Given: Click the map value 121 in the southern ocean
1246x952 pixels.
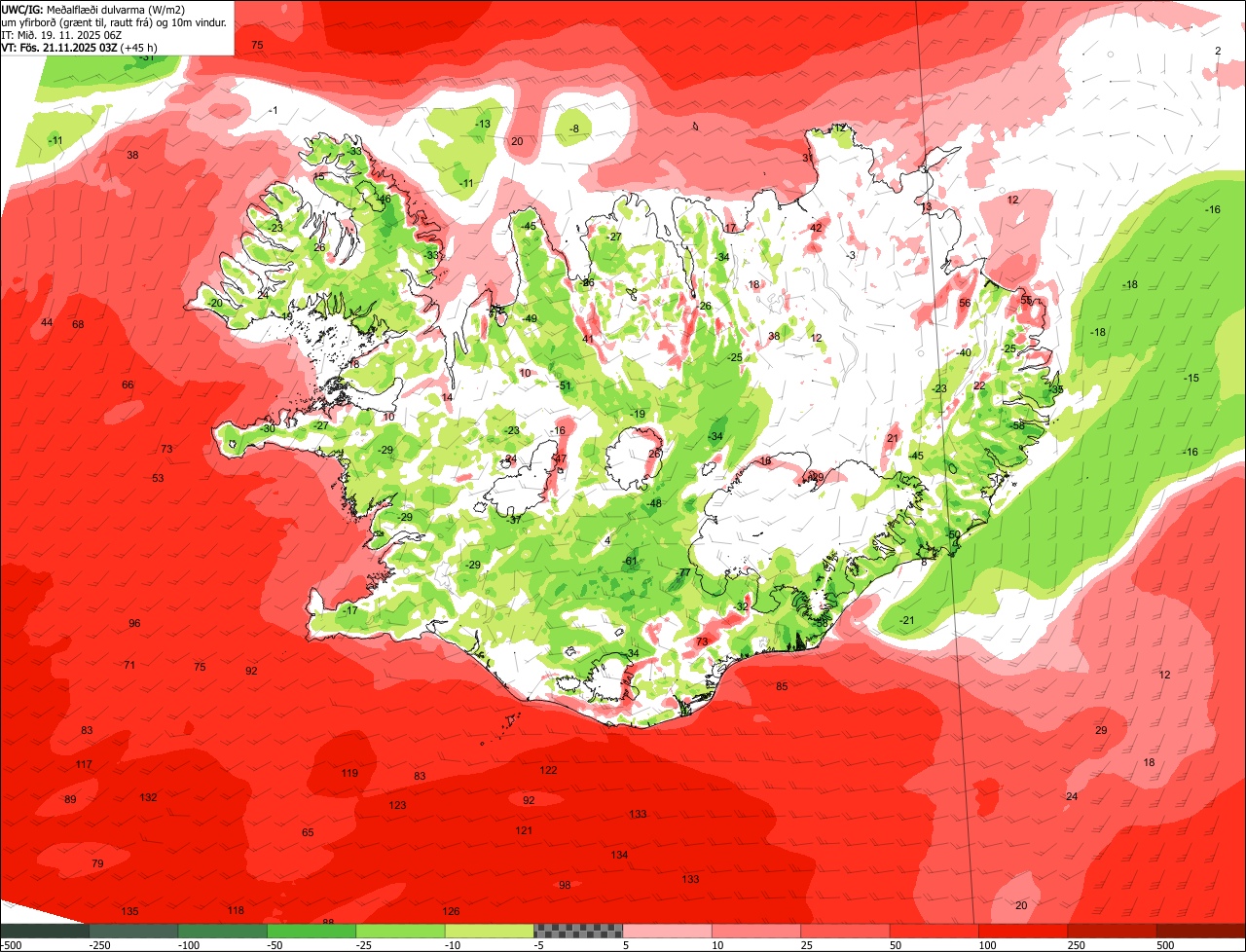Looking at the screenshot, I should (524, 830).
